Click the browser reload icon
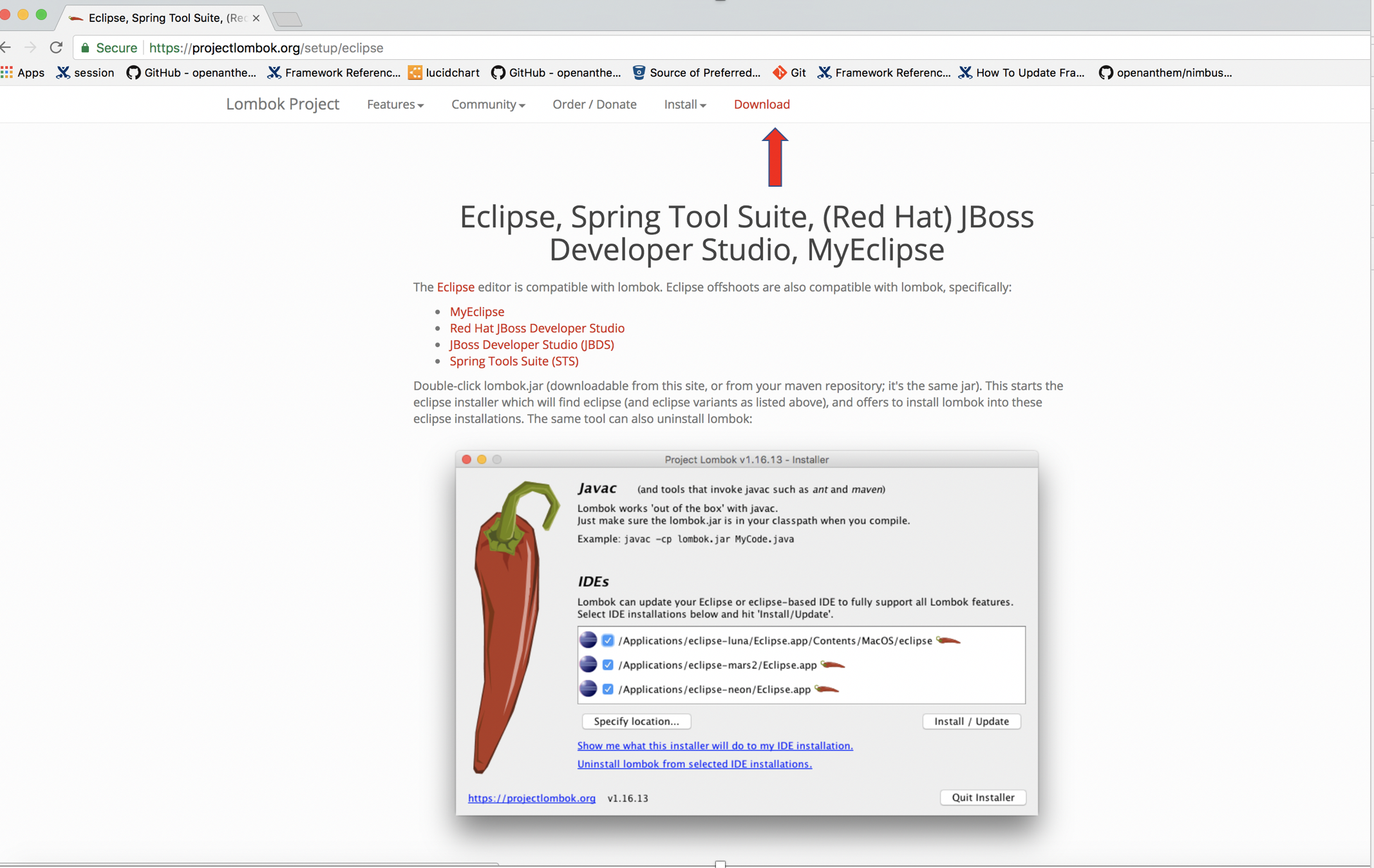Screen dimensions: 1374x868 pyautogui.click(x=57, y=48)
